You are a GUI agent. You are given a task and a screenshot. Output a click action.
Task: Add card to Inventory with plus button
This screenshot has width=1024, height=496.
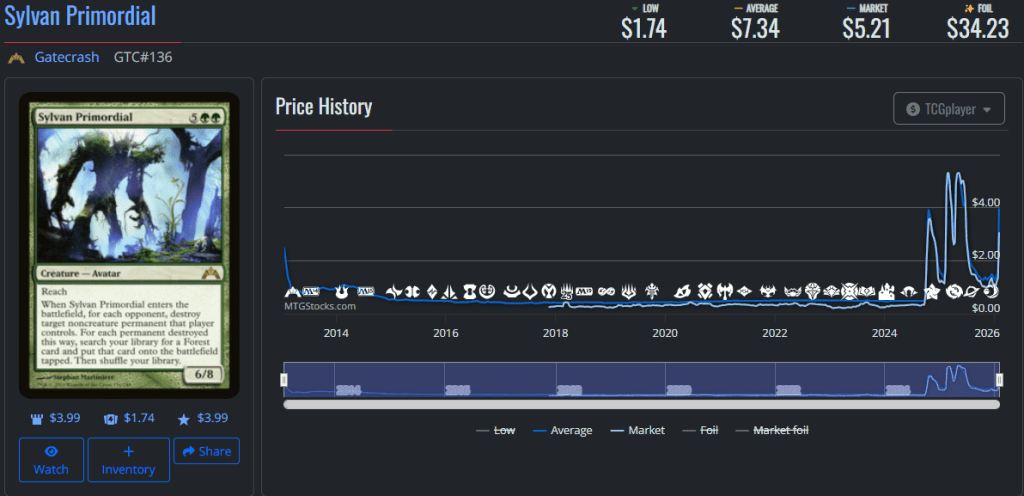[x=128, y=460]
